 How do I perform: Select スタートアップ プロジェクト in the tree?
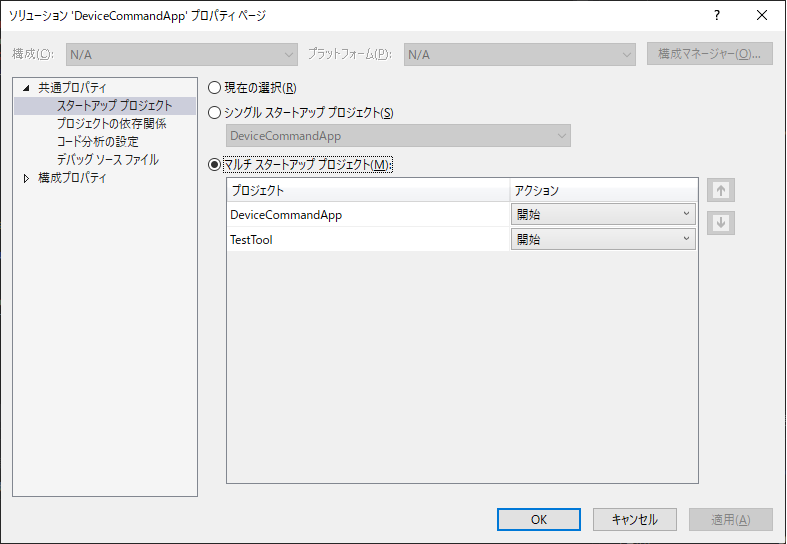click(114, 106)
